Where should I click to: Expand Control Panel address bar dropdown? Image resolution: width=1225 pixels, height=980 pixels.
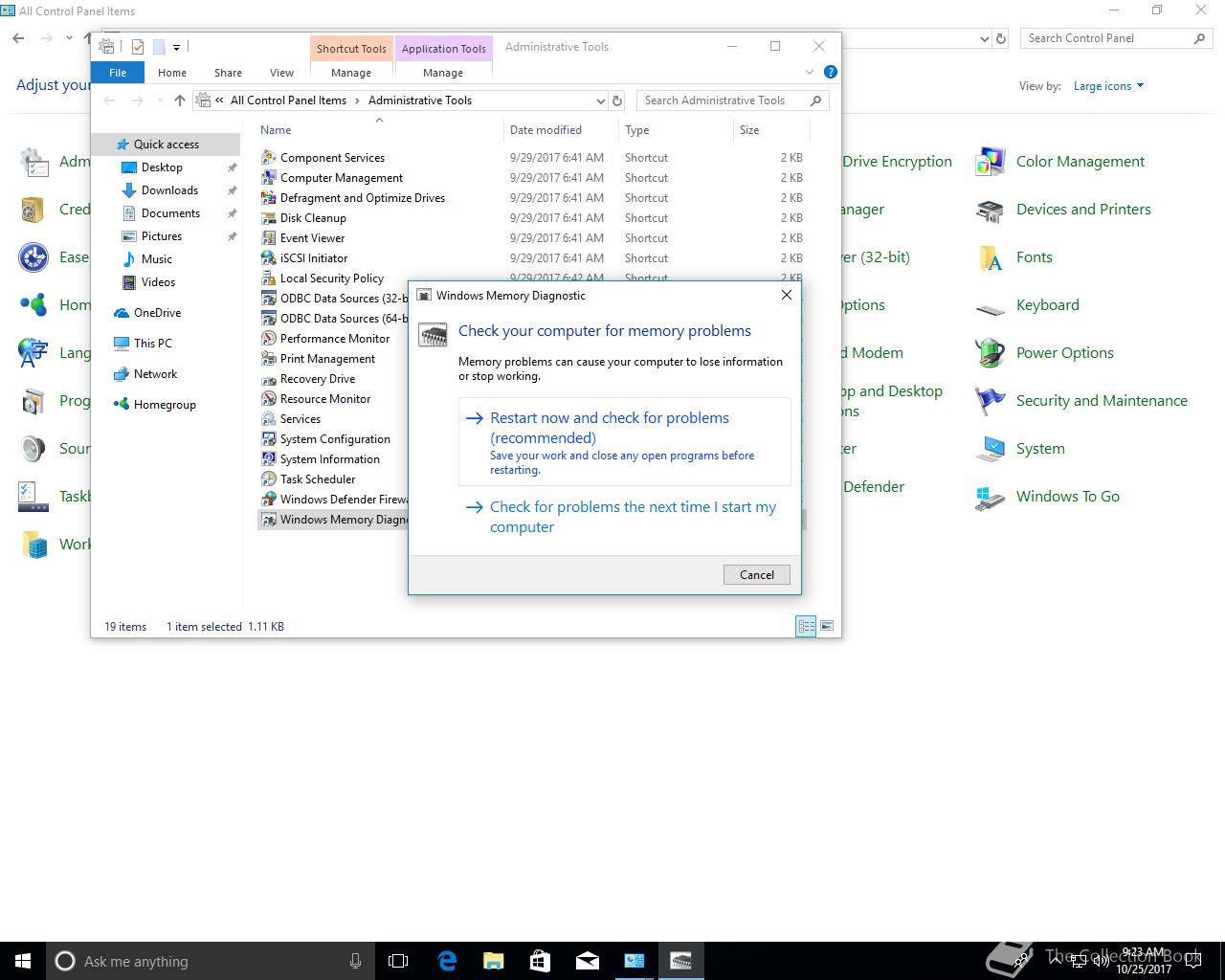pos(985,39)
